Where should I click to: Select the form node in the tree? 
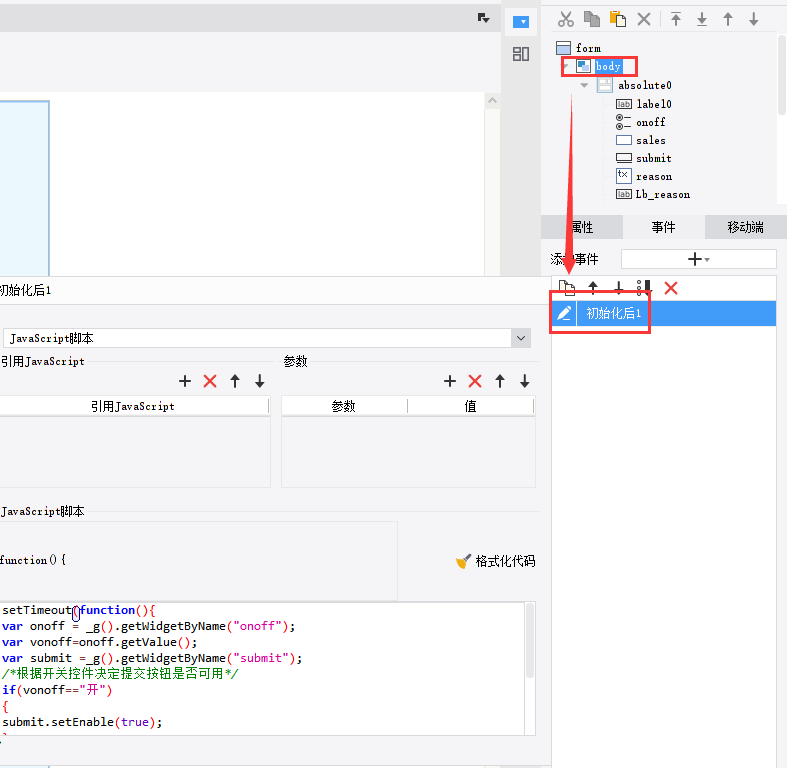(588, 48)
